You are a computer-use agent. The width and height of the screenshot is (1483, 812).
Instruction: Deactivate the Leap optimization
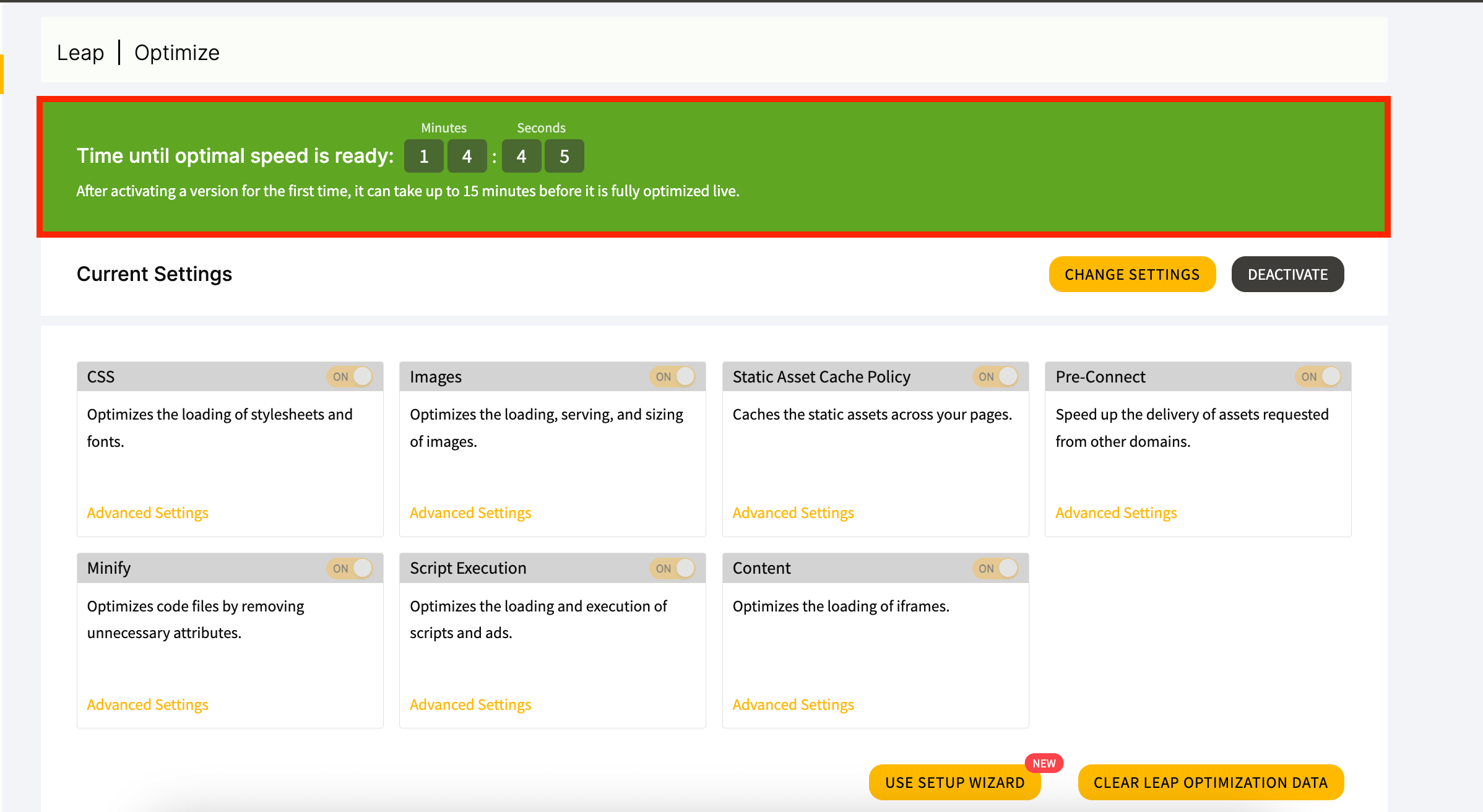tap(1287, 274)
